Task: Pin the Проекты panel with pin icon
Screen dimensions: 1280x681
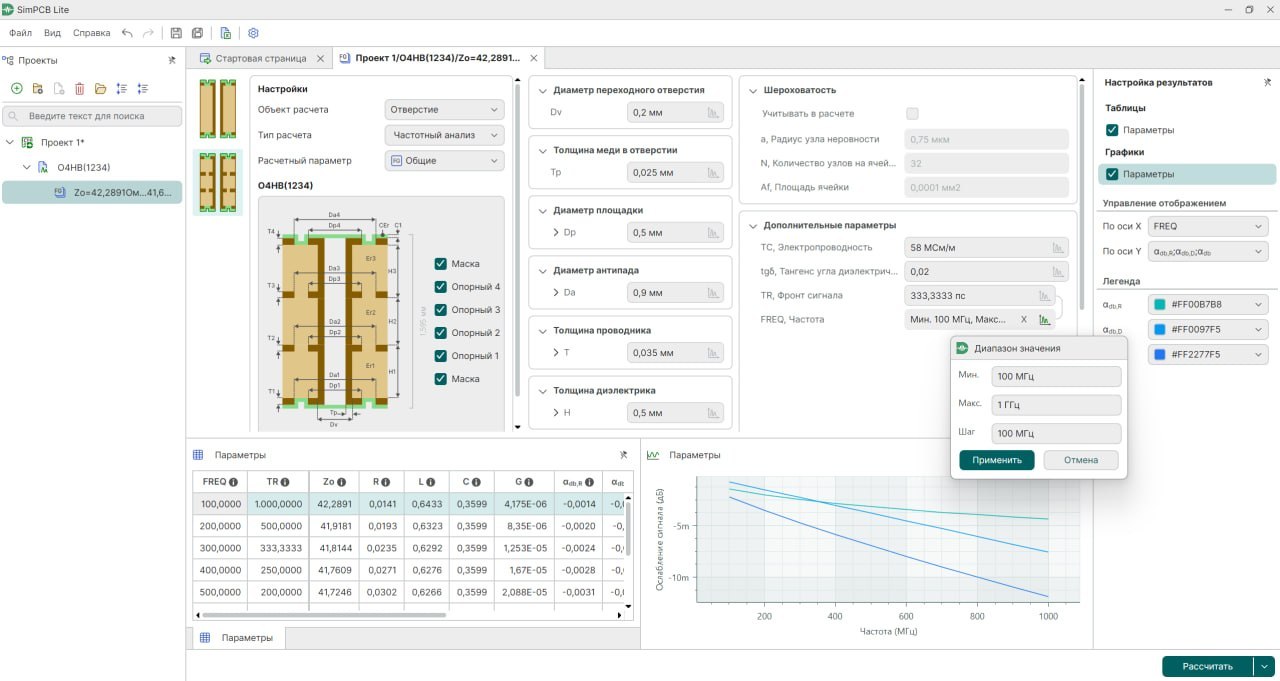Action: point(172,60)
